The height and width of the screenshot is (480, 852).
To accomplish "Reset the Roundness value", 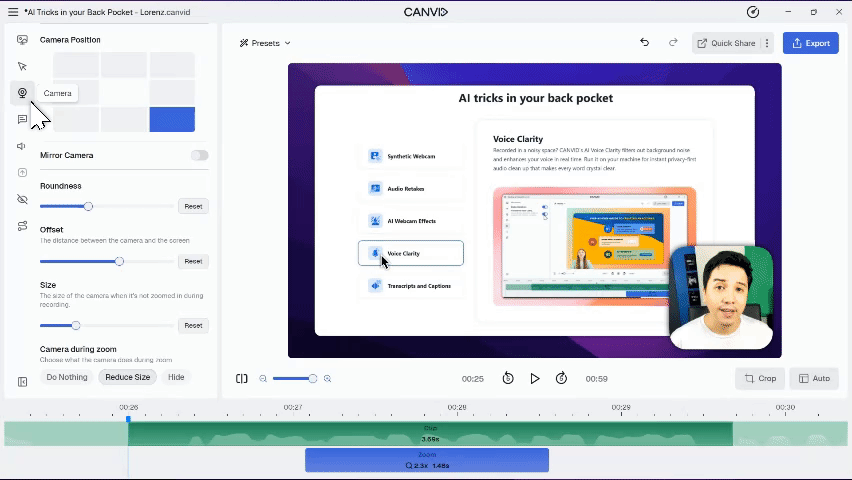I will 193,207.
